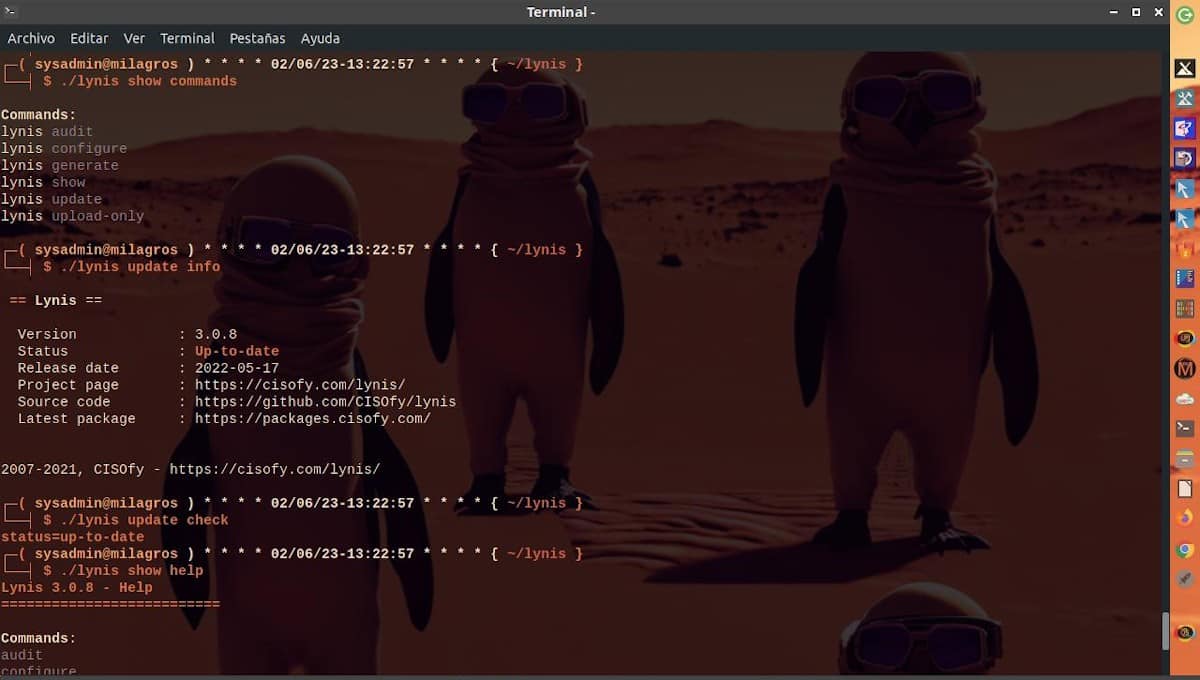This screenshot has height=680, width=1200.
Task: Maximize the Terminal window
Action: (x=1136, y=12)
